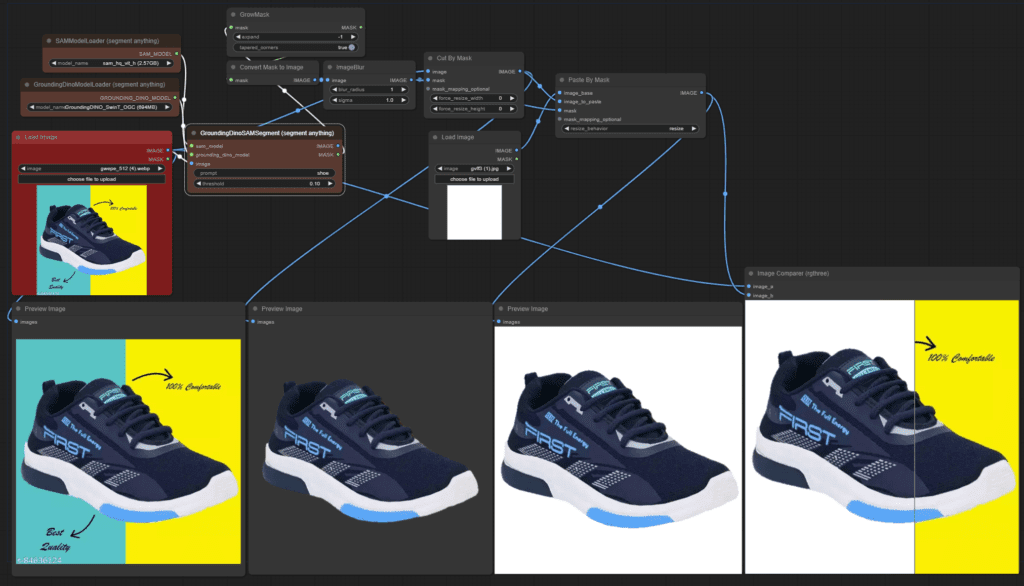
Task: Select the GrowMask node title
Action: [254, 14]
